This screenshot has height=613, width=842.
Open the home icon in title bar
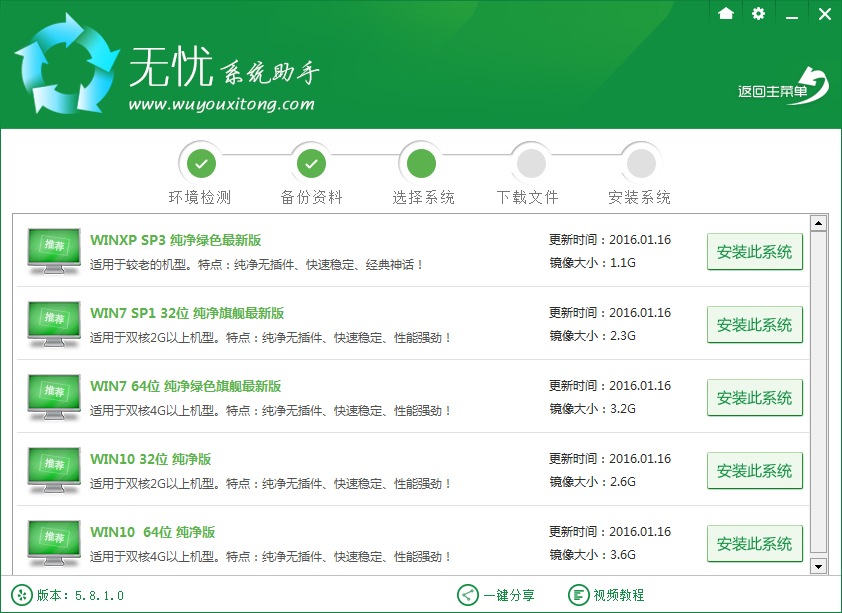[x=725, y=13]
